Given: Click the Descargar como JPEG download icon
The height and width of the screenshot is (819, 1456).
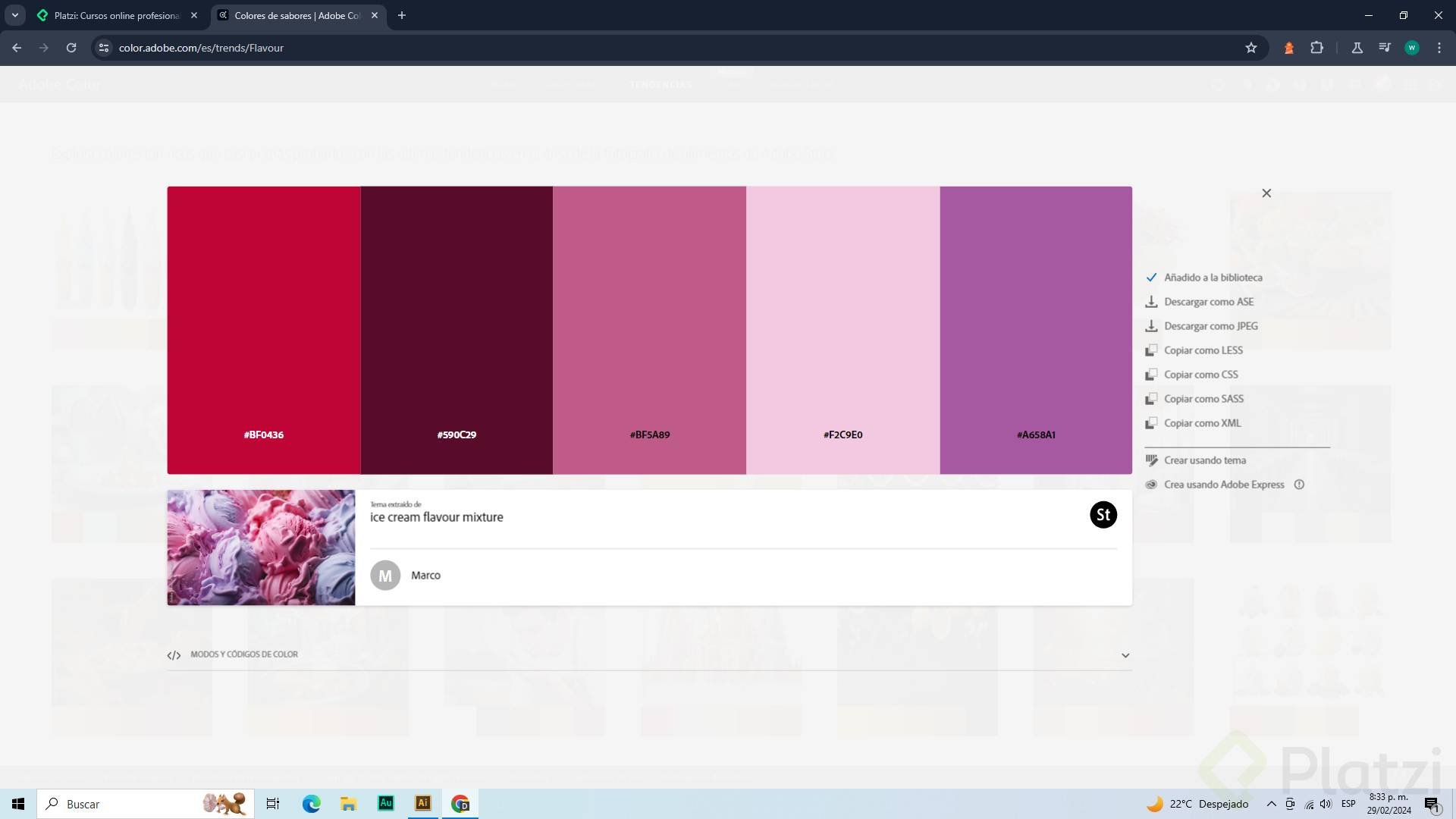Looking at the screenshot, I should coord(1151,326).
